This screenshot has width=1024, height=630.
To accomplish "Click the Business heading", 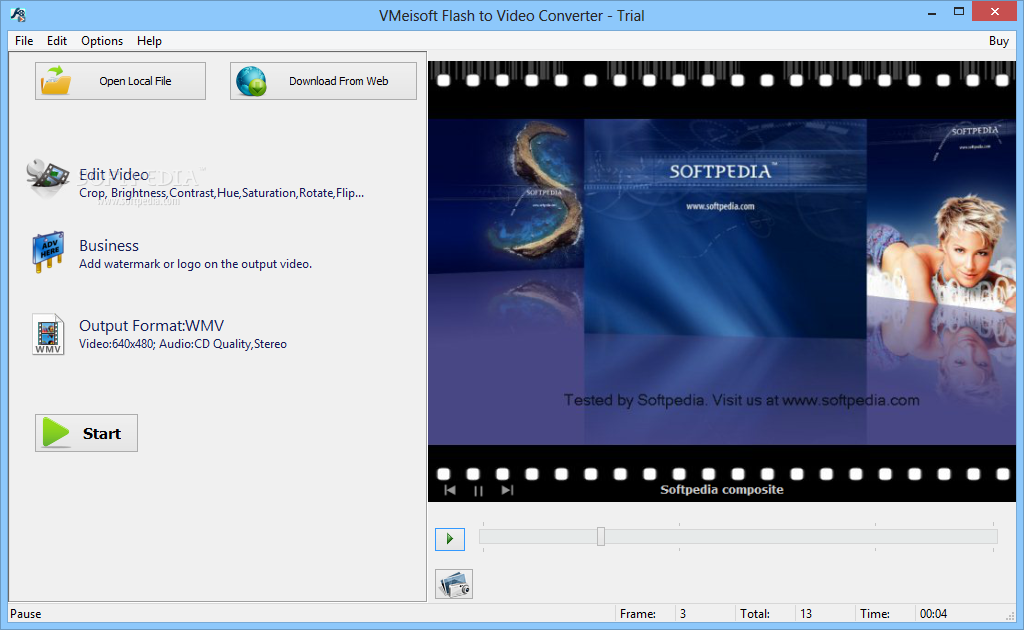I will point(109,245).
